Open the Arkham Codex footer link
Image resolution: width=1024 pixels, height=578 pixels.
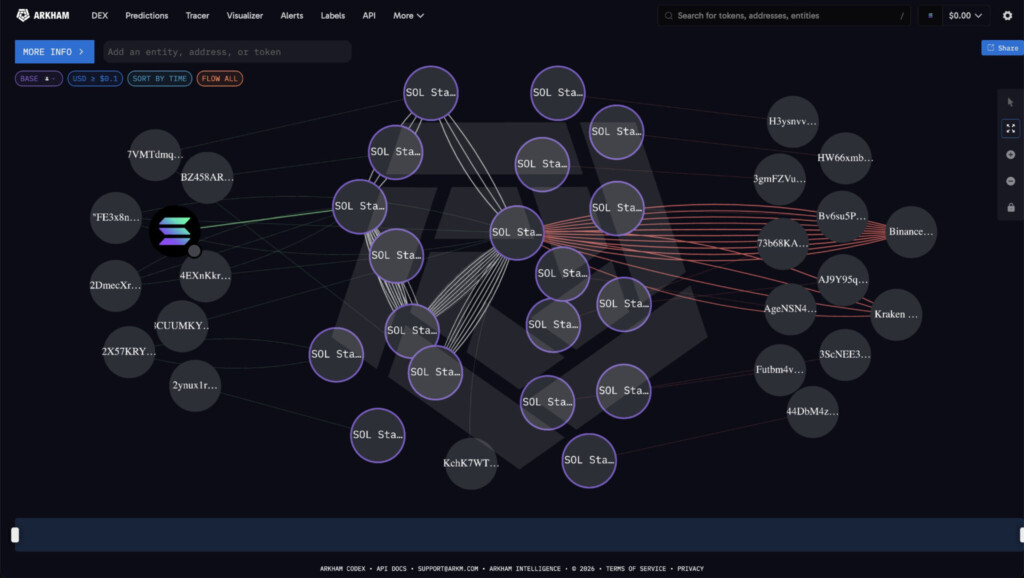pyautogui.click(x=342, y=569)
